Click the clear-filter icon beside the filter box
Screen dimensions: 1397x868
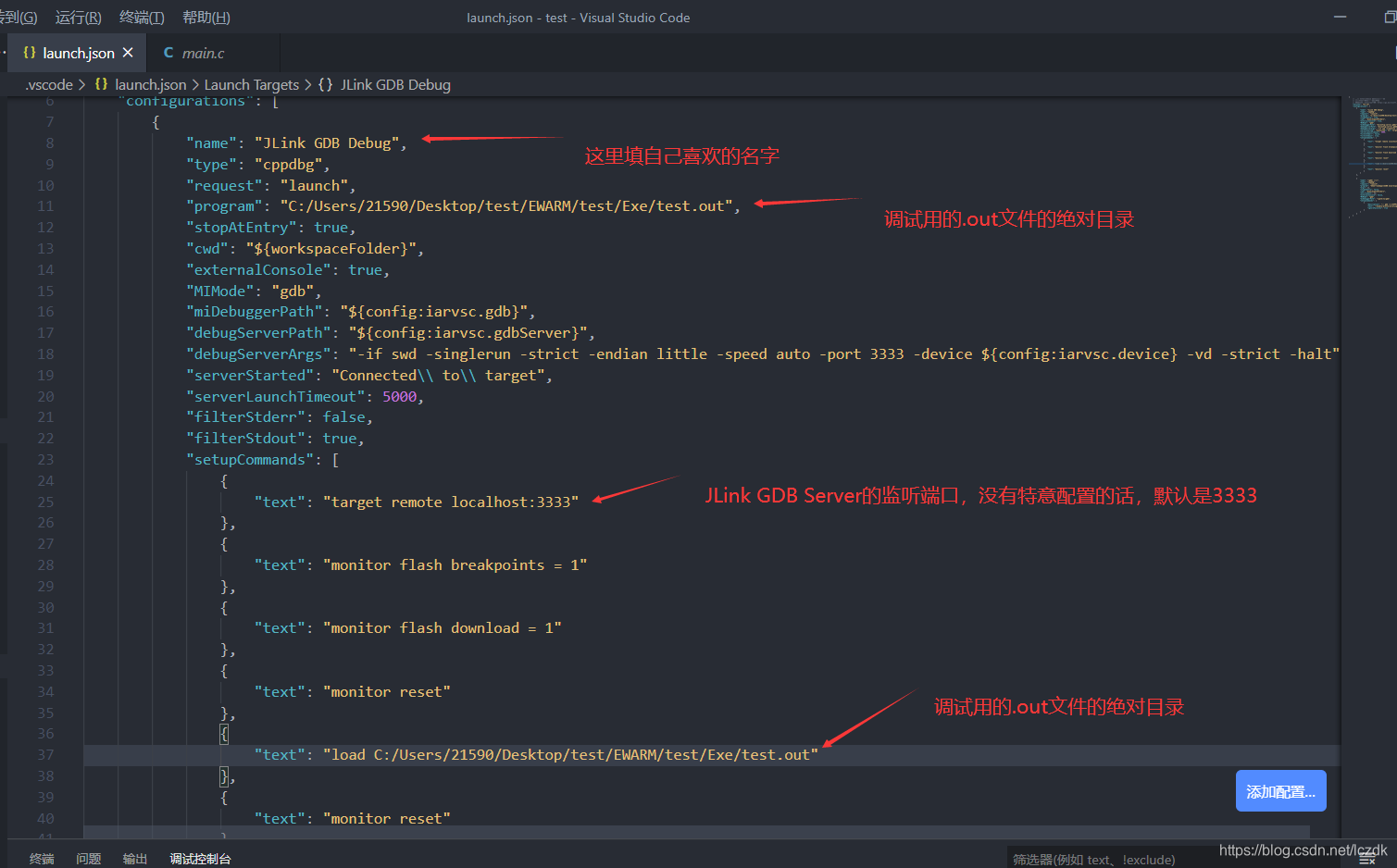point(1367,858)
